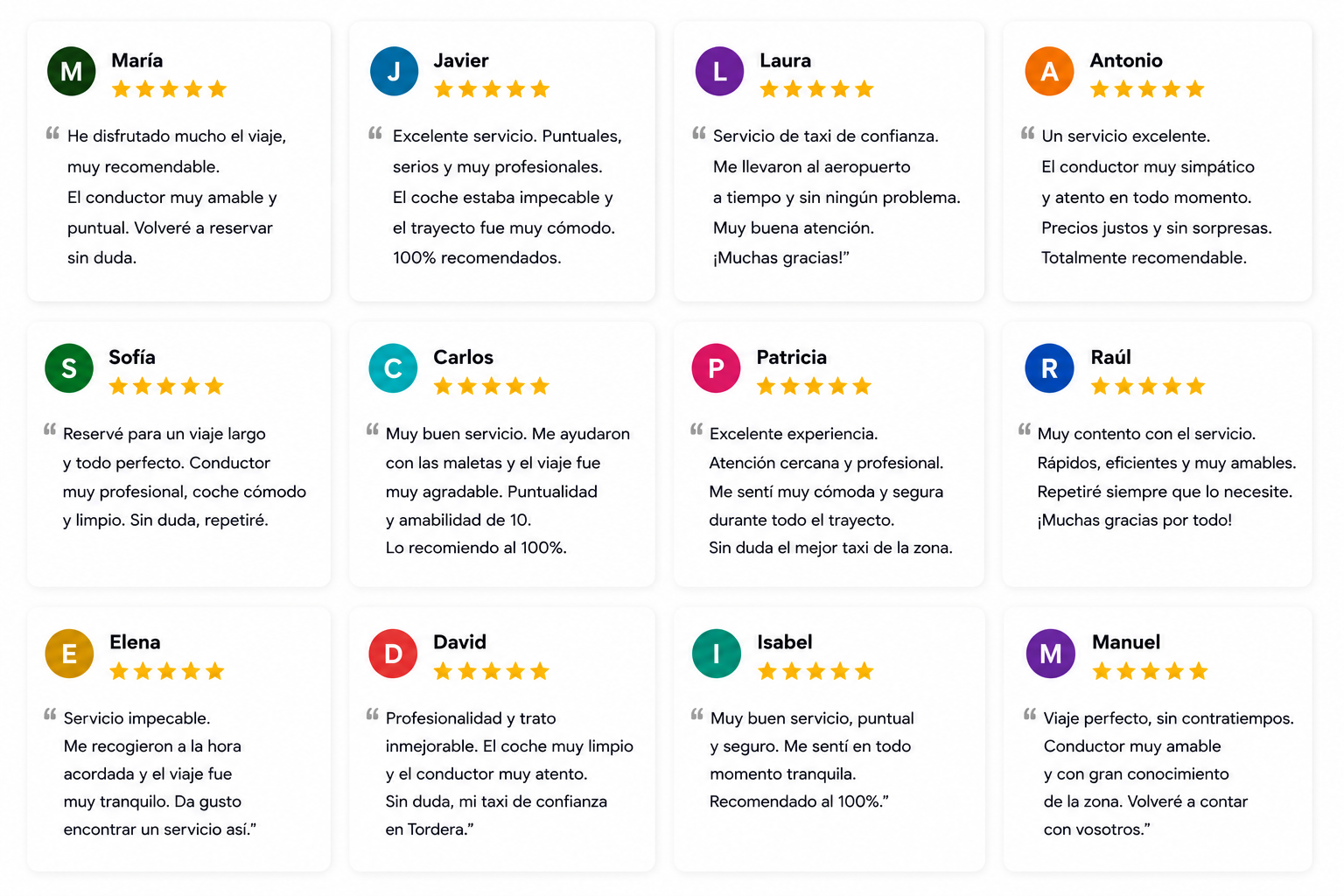Click Javier's blue J avatar
Image resolution: width=1344 pixels, height=896 pixels.
coord(394,71)
